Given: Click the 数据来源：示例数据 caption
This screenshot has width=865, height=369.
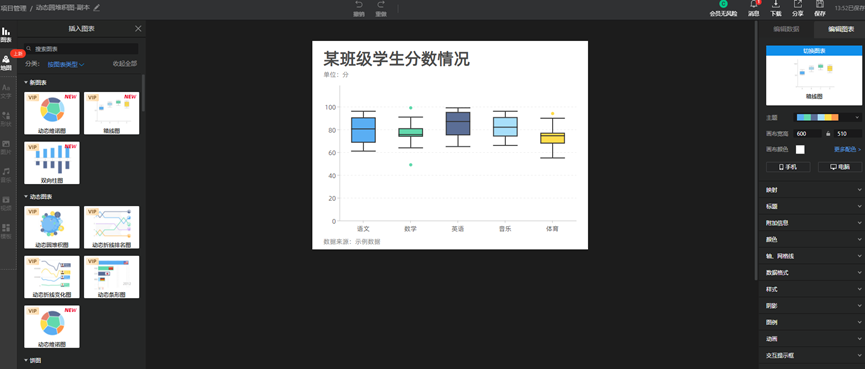Looking at the screenshot, I should point(352,242).
